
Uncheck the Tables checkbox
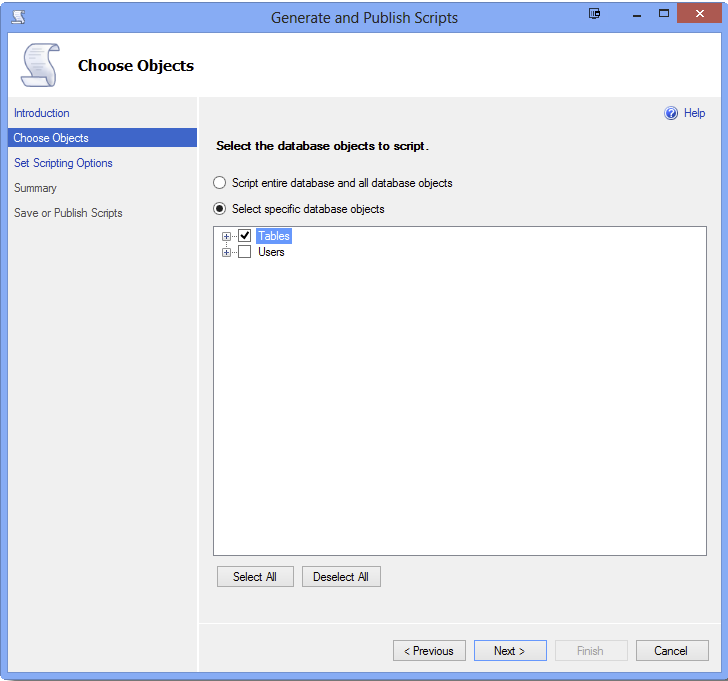245,236
